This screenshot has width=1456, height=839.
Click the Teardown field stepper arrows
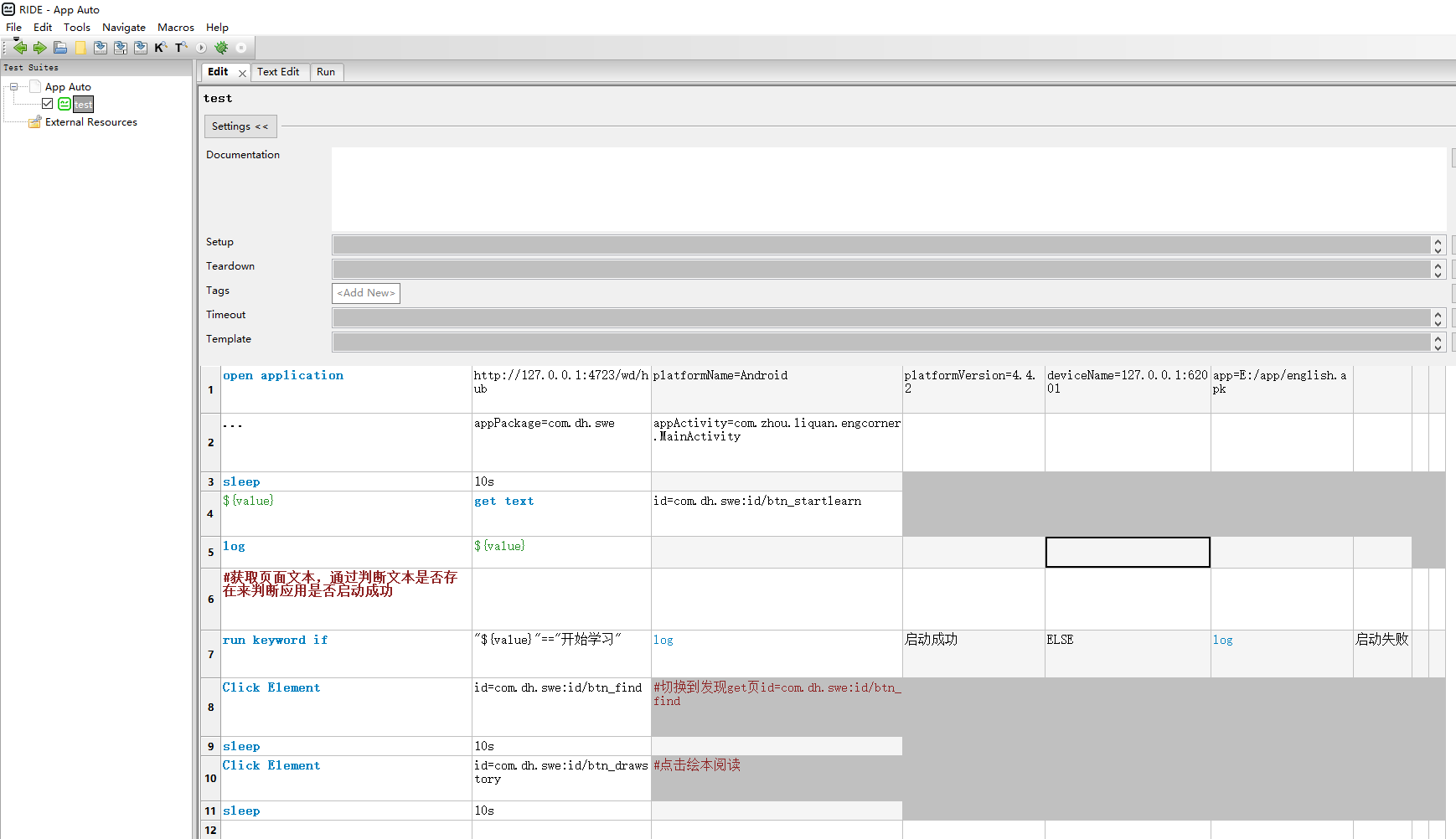(x=1438, y=270)
